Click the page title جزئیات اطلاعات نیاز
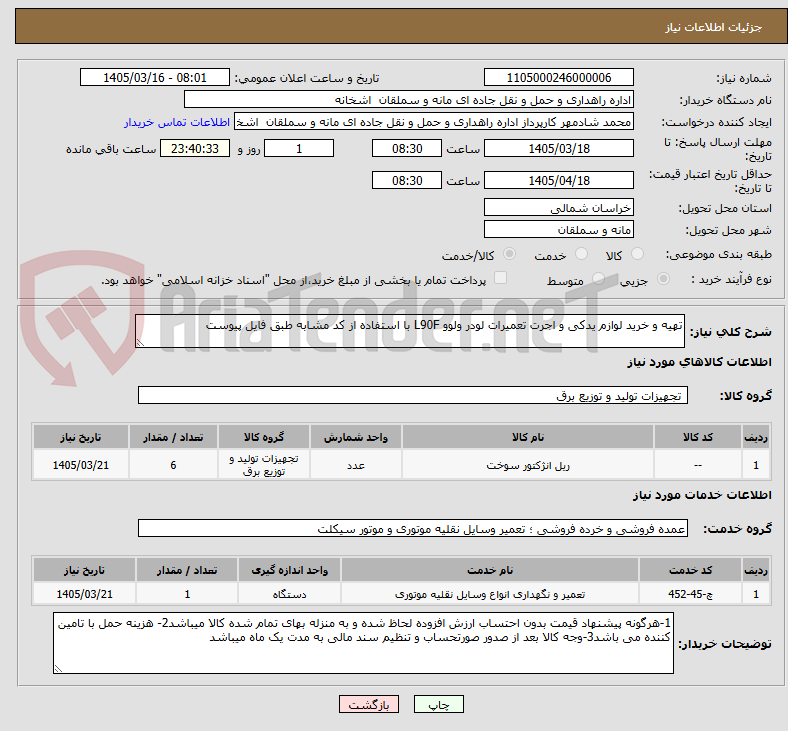Screen dimensions: 788x731 click(714, 27)
